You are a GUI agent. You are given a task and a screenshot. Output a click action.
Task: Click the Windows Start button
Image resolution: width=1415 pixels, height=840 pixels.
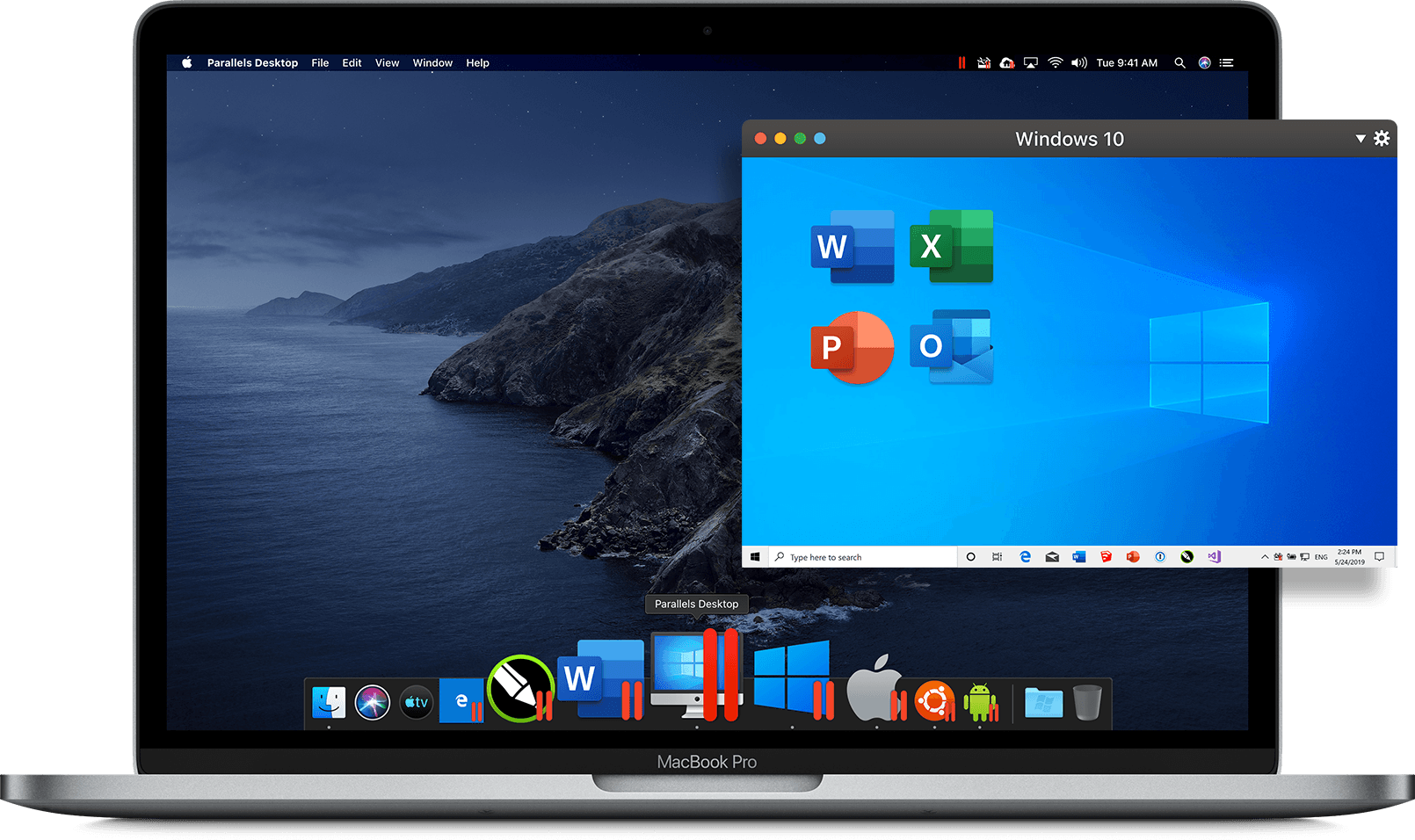pyautogui.click(x=755, y=557)
